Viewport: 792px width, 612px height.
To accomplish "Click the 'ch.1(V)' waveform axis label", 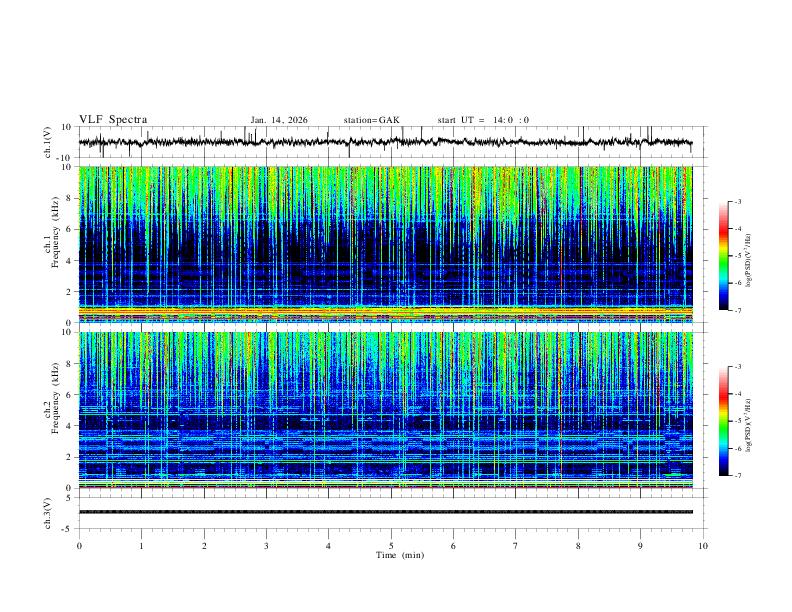I will 48,142.
